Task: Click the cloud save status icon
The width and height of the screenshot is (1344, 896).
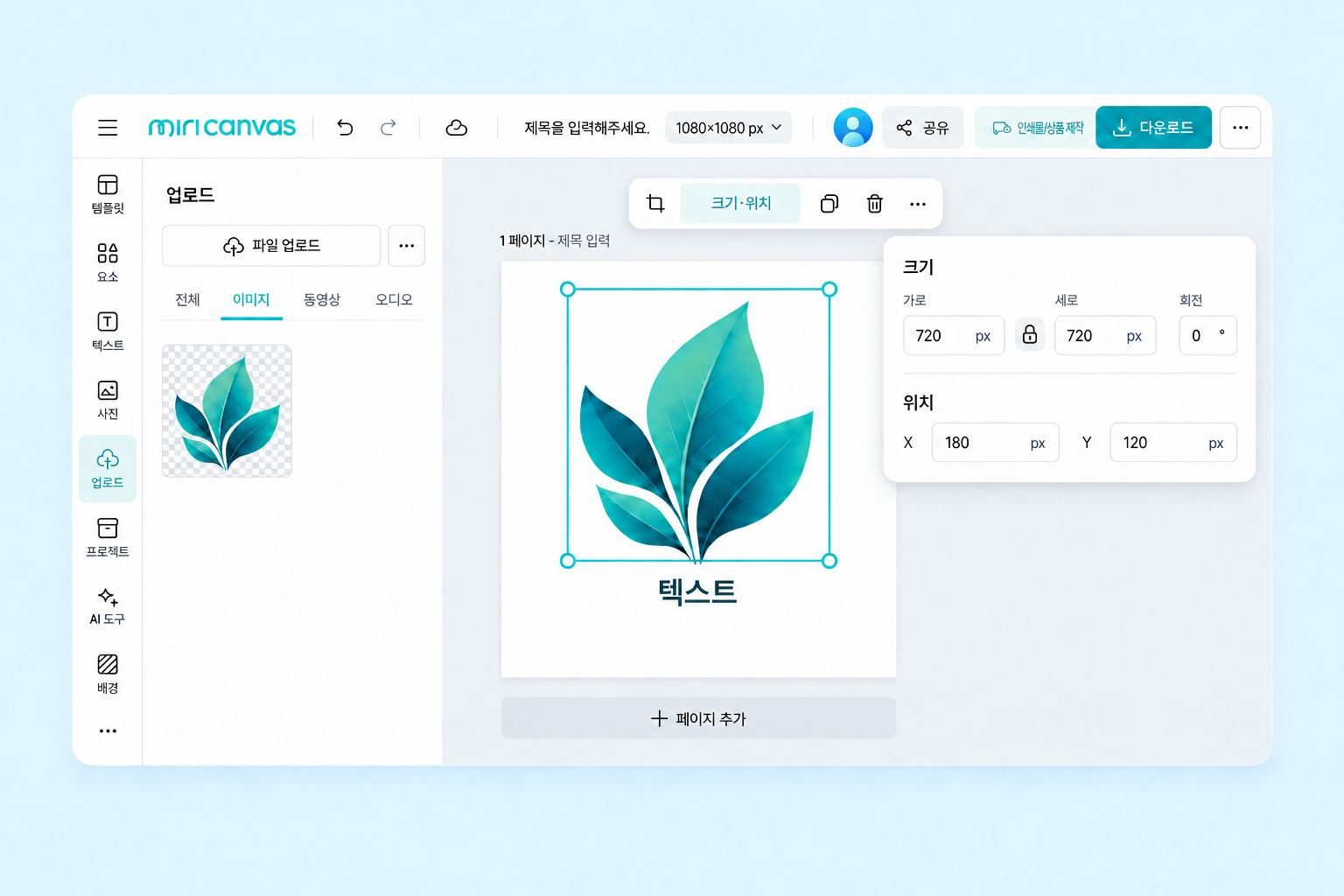Action: coord(457,128)
